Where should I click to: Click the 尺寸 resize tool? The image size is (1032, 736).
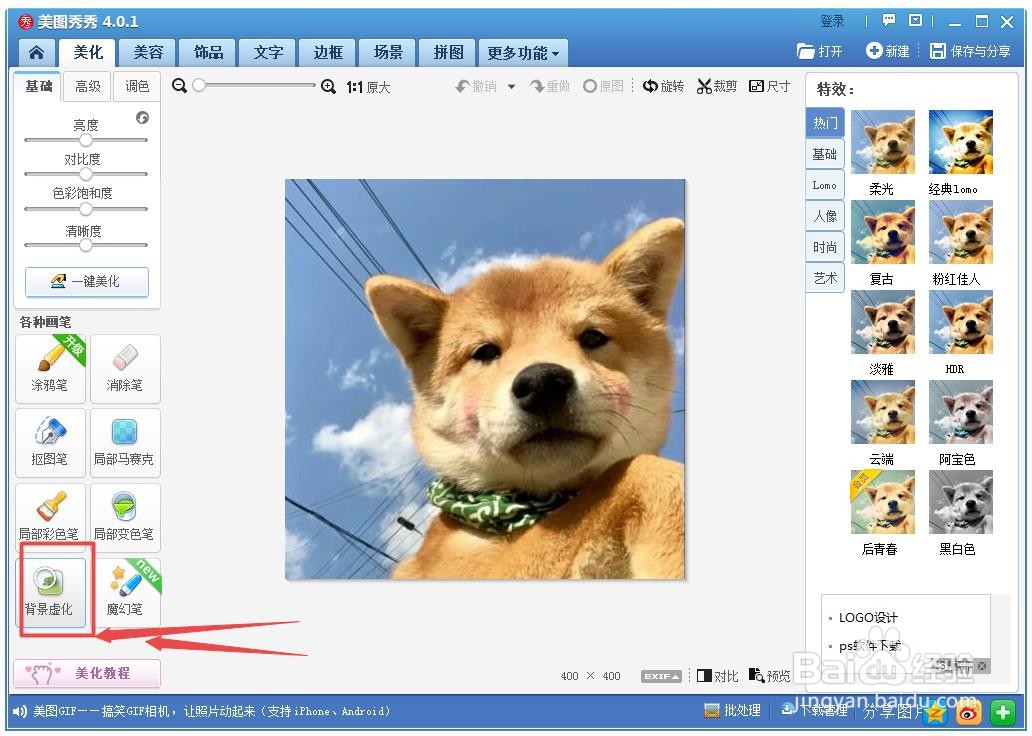point(769,86)
